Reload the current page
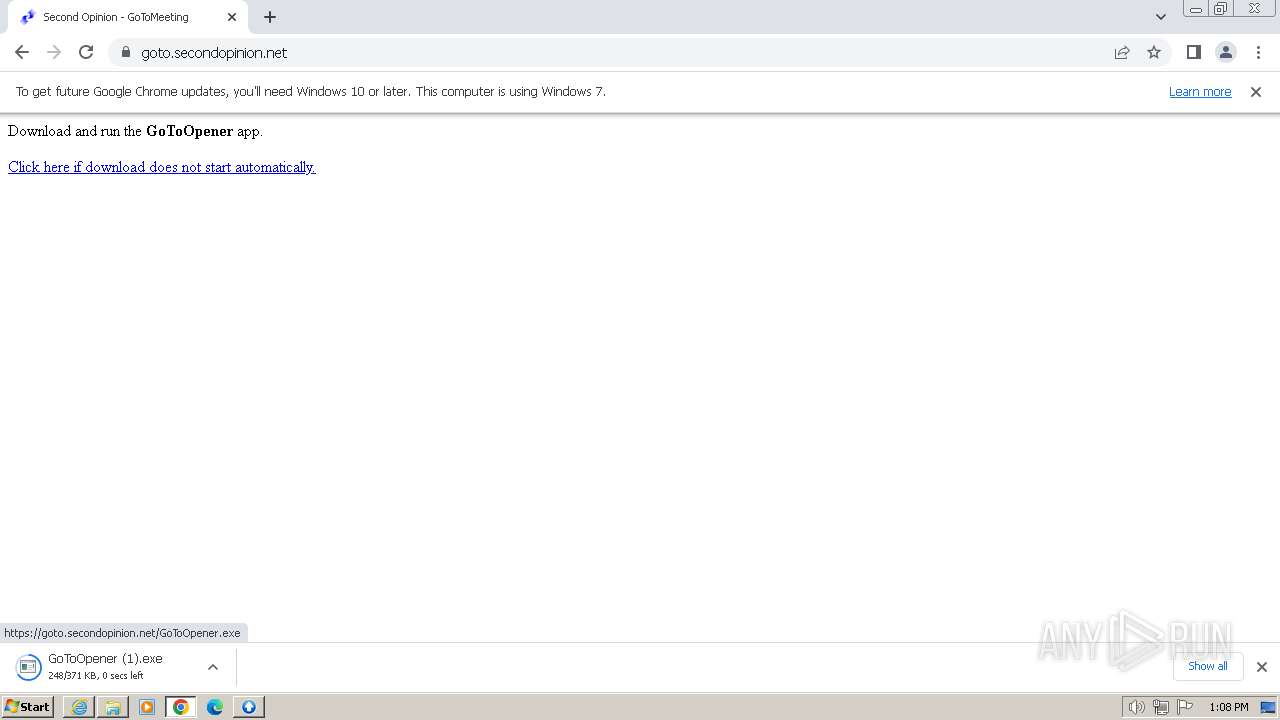The image size is (1280, 720). 86,52
